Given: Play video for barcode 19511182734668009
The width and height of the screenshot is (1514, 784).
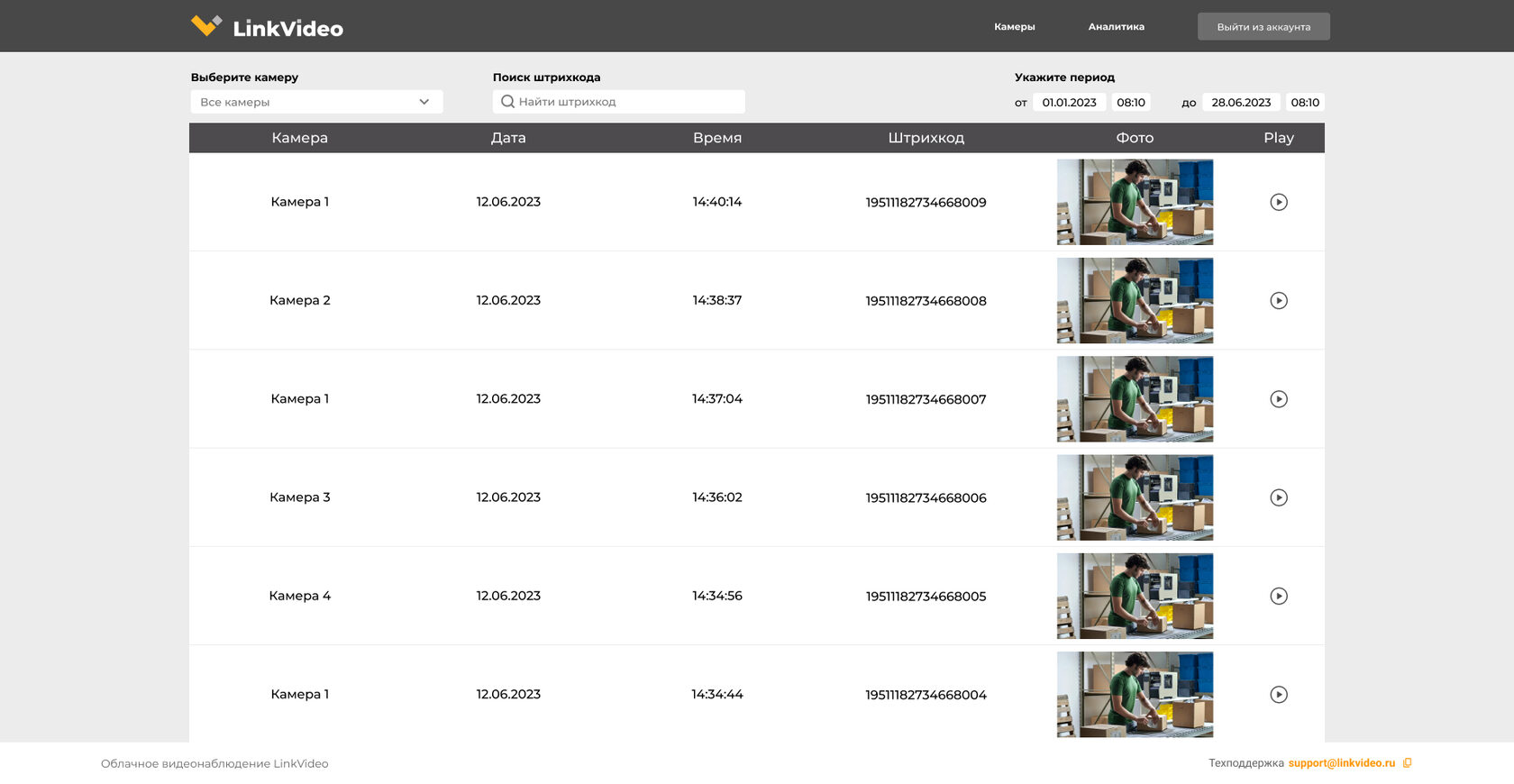Looking at the screenshot, I should 1279,202.
